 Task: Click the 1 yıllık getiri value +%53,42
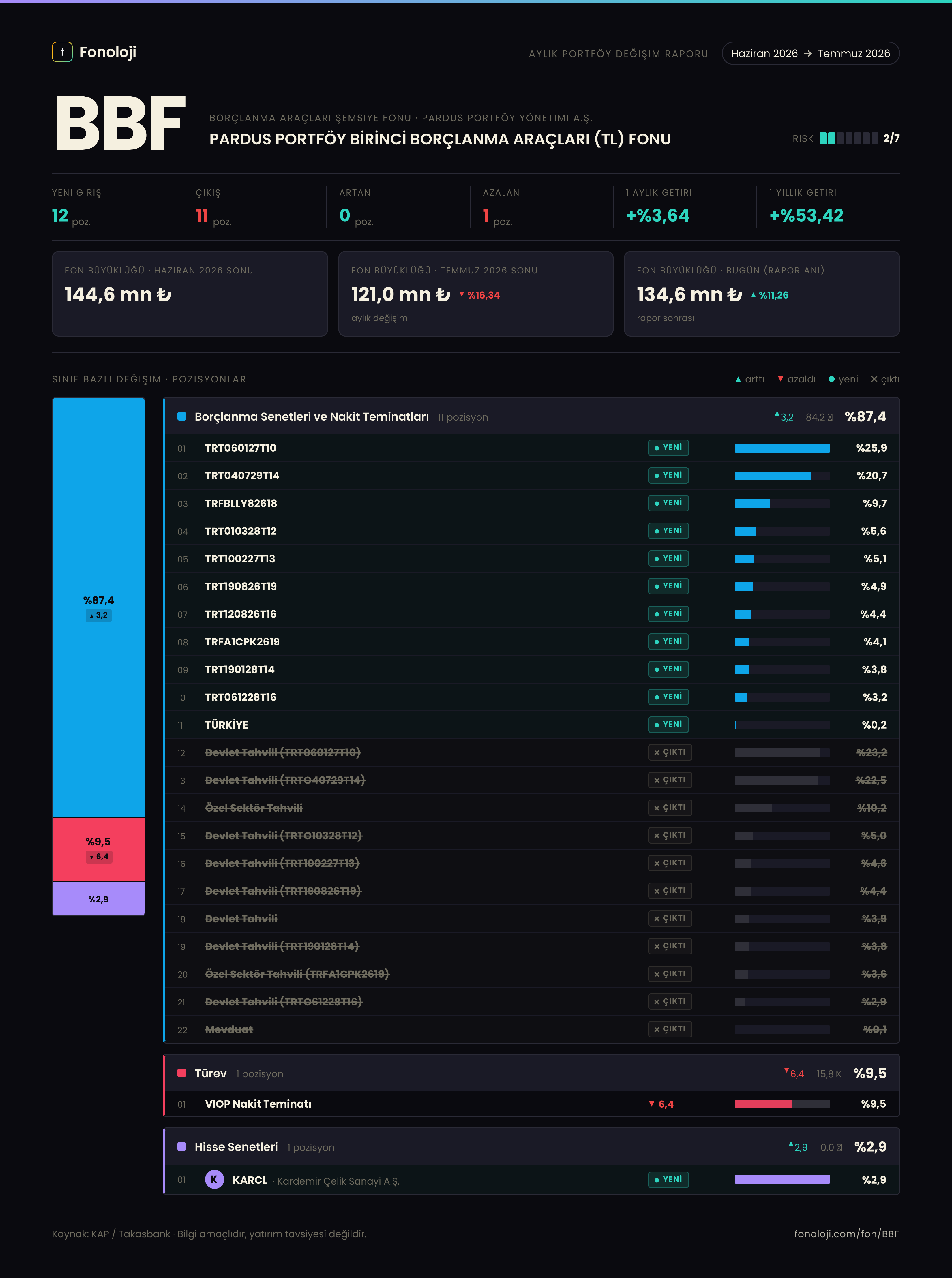pos(806,215)
